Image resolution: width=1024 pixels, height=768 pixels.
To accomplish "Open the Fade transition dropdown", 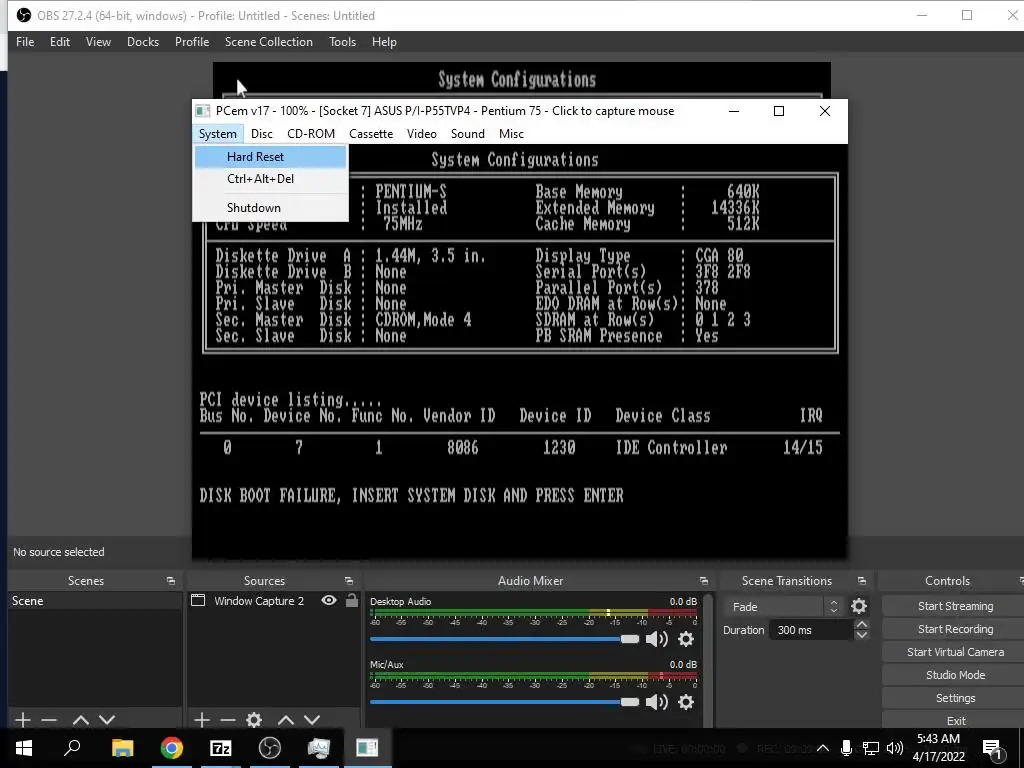I will pos(783,607).
